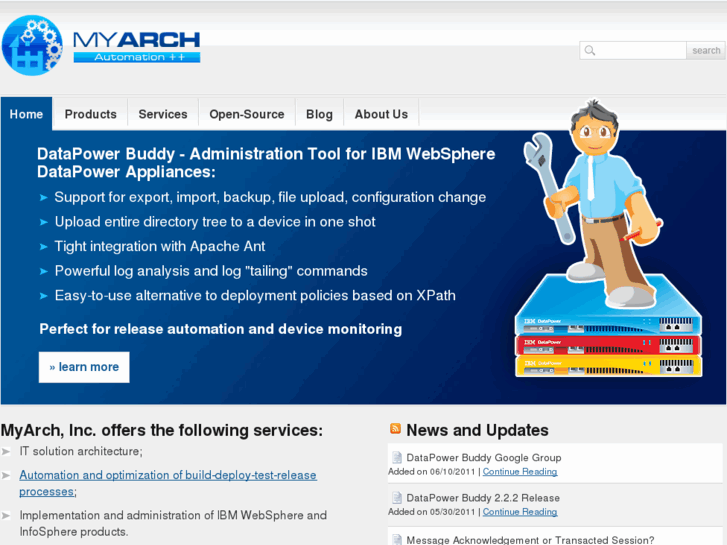The width and height of the screenshot is (727, 545).
Task: Continue Reading the Google Group post
Action: (520, 471)
